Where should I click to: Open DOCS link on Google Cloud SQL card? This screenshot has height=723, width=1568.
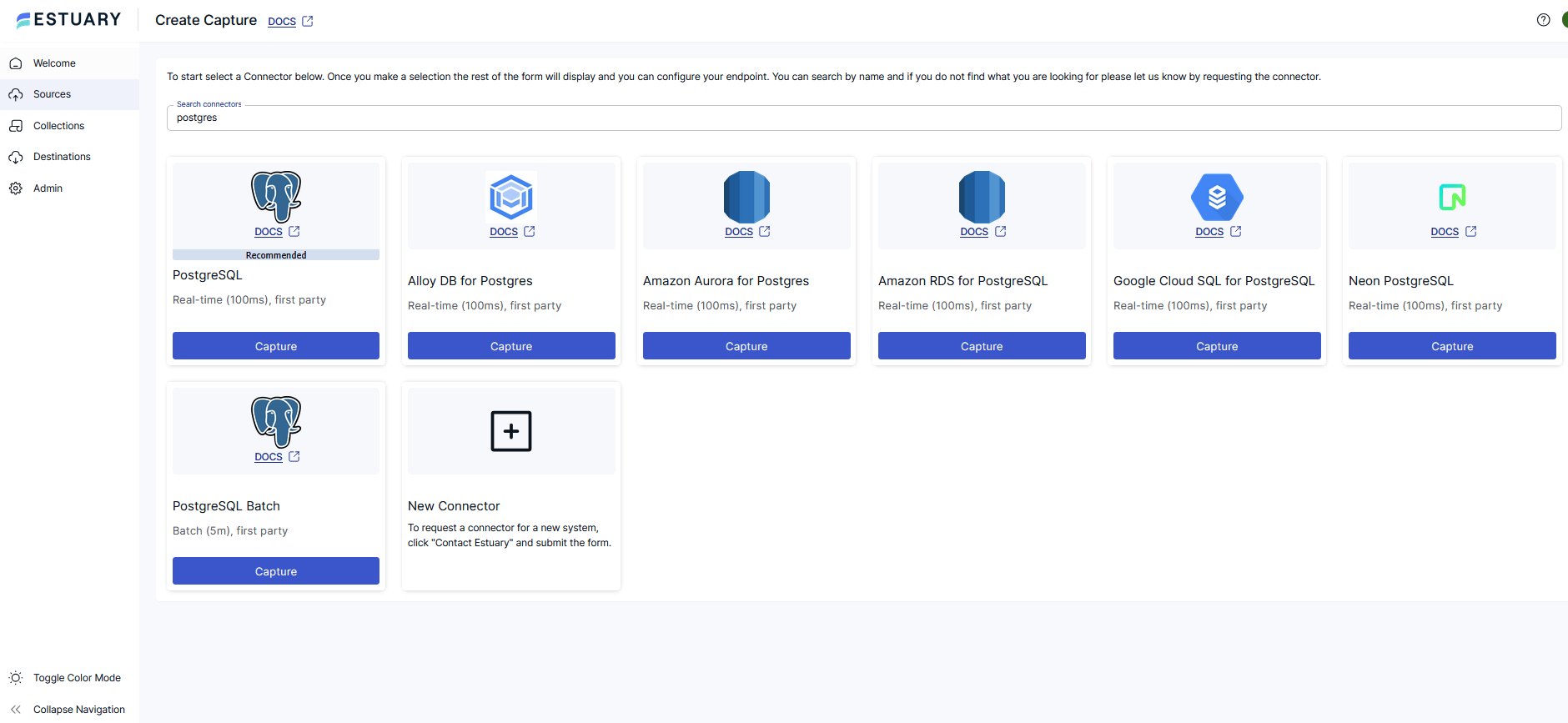[x=1209, y=232]
